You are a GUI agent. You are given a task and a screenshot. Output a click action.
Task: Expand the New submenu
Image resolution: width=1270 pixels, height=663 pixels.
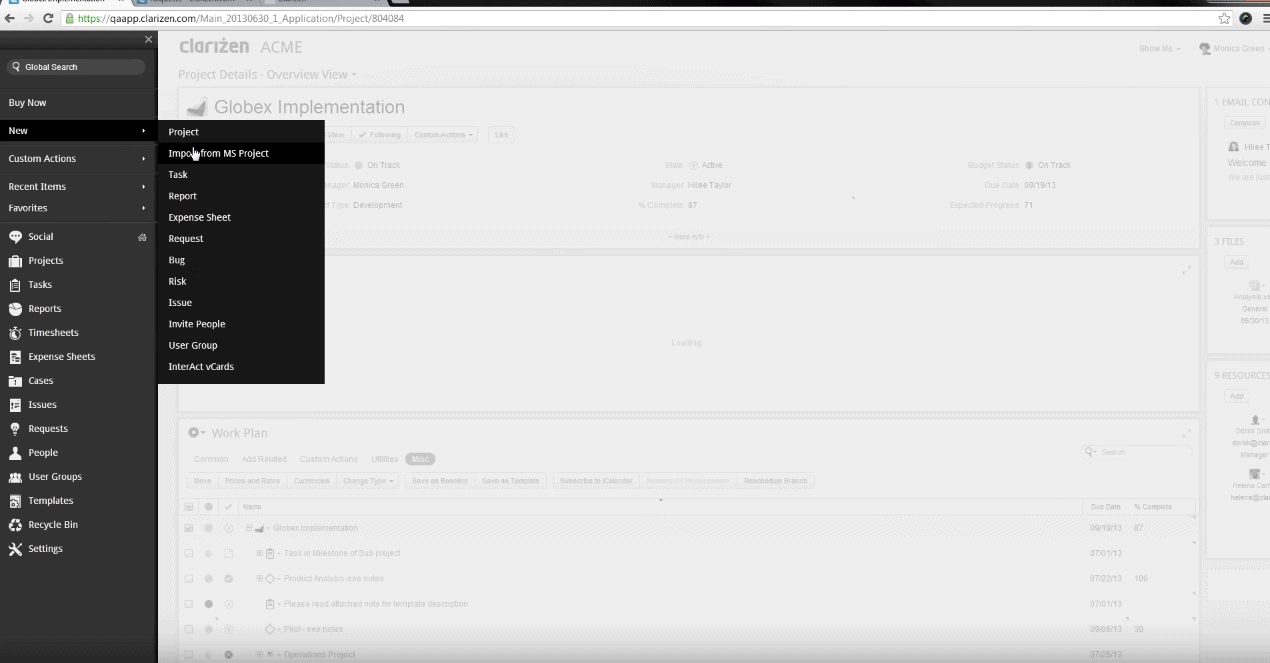(x=78, y=131)
